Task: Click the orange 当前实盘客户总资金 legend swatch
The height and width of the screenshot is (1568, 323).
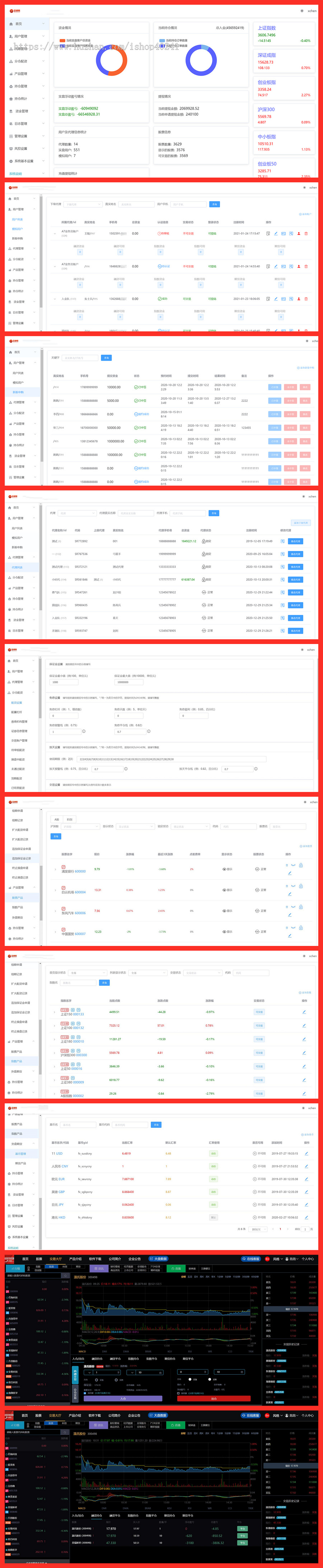Action: 62,40
